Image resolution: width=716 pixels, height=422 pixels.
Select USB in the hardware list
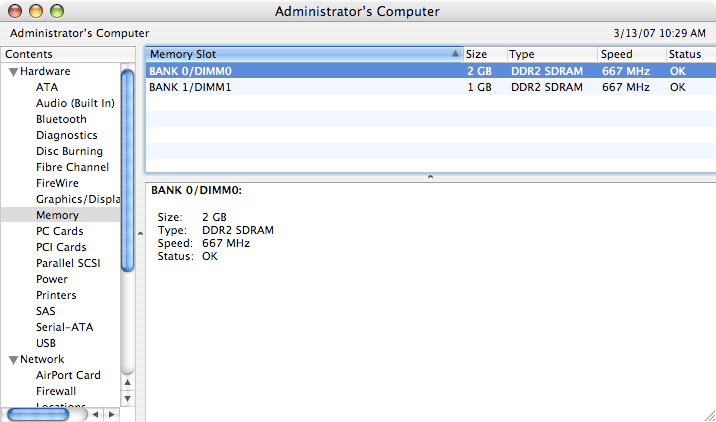coord(46,343)
